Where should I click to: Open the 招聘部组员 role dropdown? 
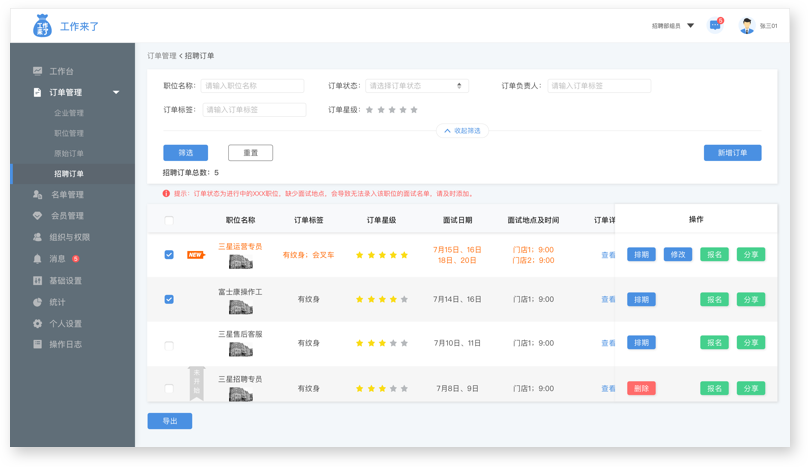(673, 26)
